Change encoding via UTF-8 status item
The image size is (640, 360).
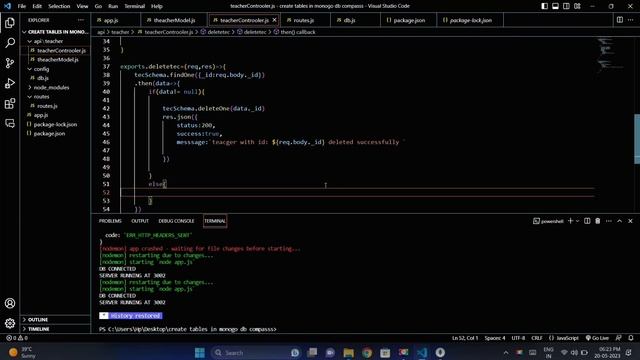click(518, 338)
